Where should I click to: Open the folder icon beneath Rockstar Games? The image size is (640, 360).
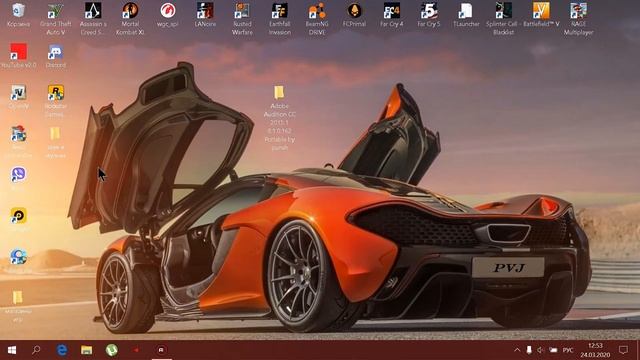(x=56, y=133)
